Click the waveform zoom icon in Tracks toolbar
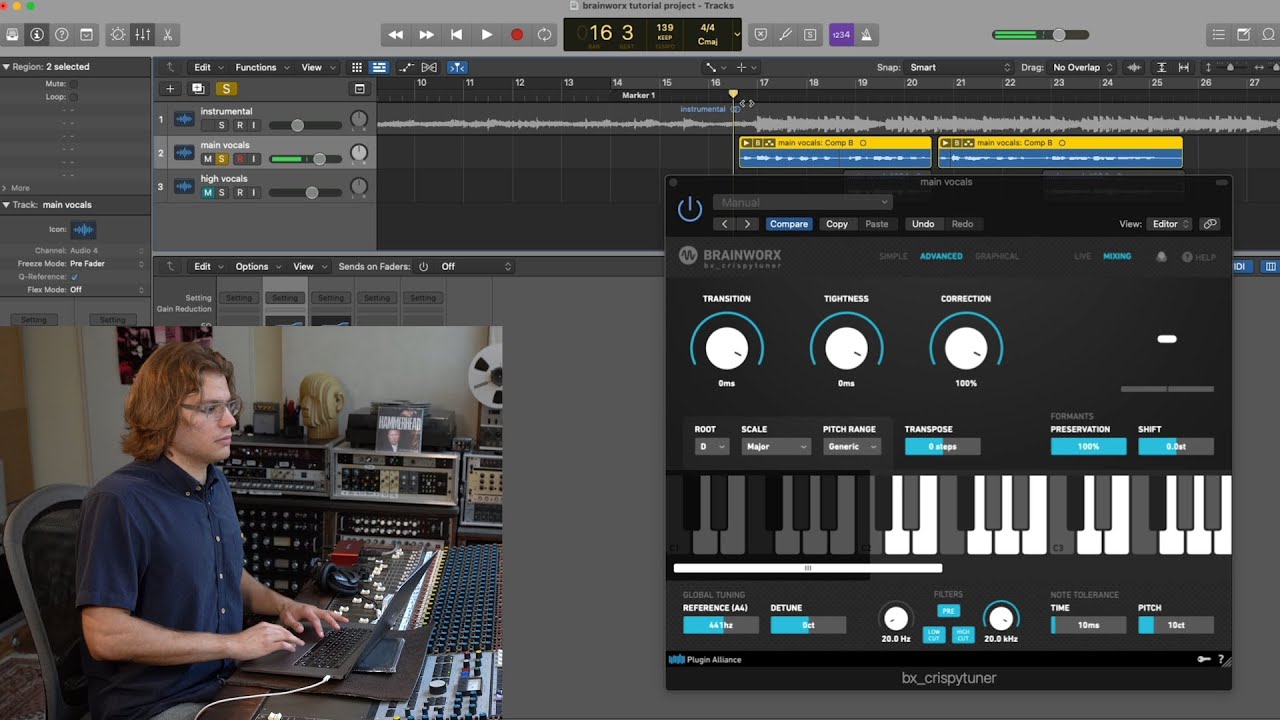Image resolution: width=1280 pixels, height=720 pixels. click(1134, 67)
